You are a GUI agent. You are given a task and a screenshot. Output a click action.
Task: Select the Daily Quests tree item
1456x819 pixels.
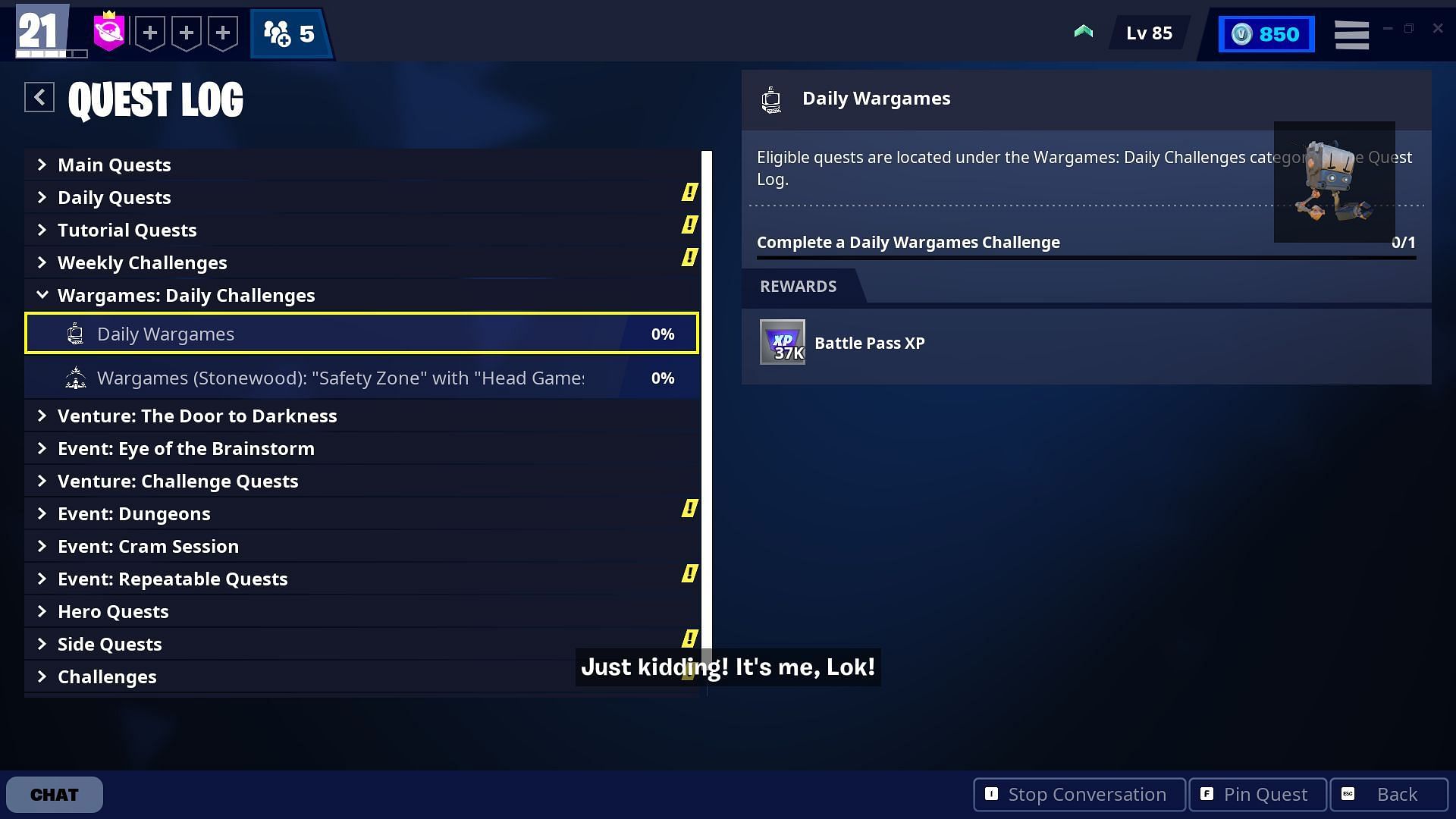pos(114,197)
